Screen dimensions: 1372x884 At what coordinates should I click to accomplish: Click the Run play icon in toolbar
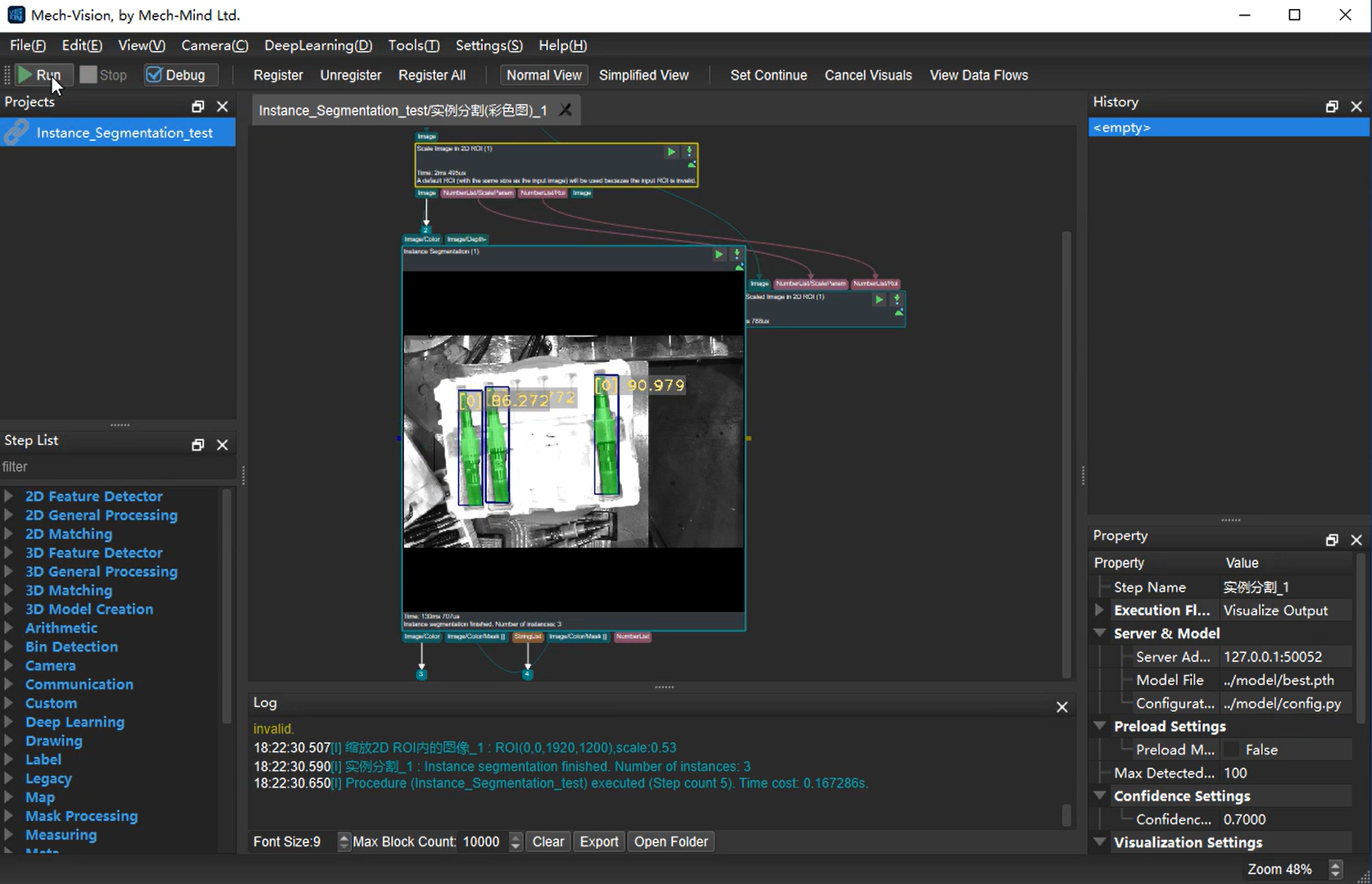[x=25, y=75]
